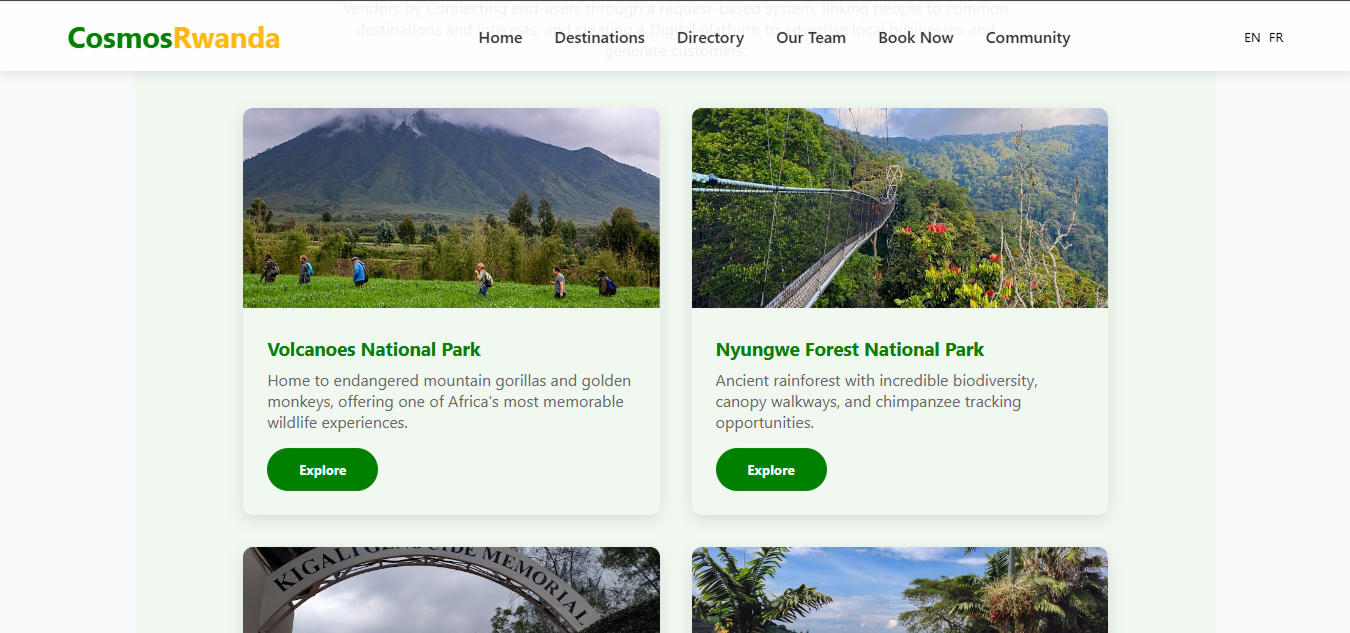This screenshot has width=1350, height=633.
Task: Switch language to FR
Action: (1276, 38)
